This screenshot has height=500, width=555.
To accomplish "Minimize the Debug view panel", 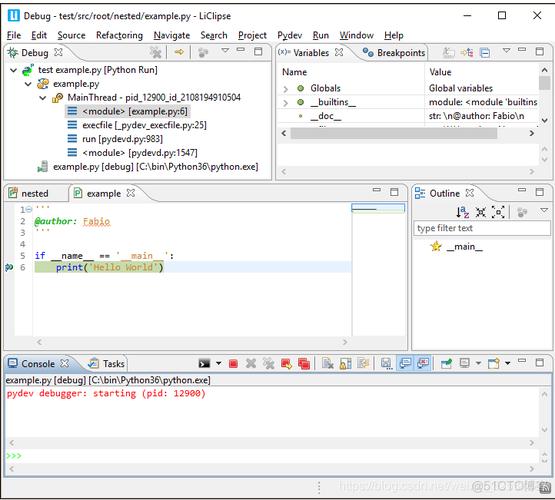I will coord(241,50).
